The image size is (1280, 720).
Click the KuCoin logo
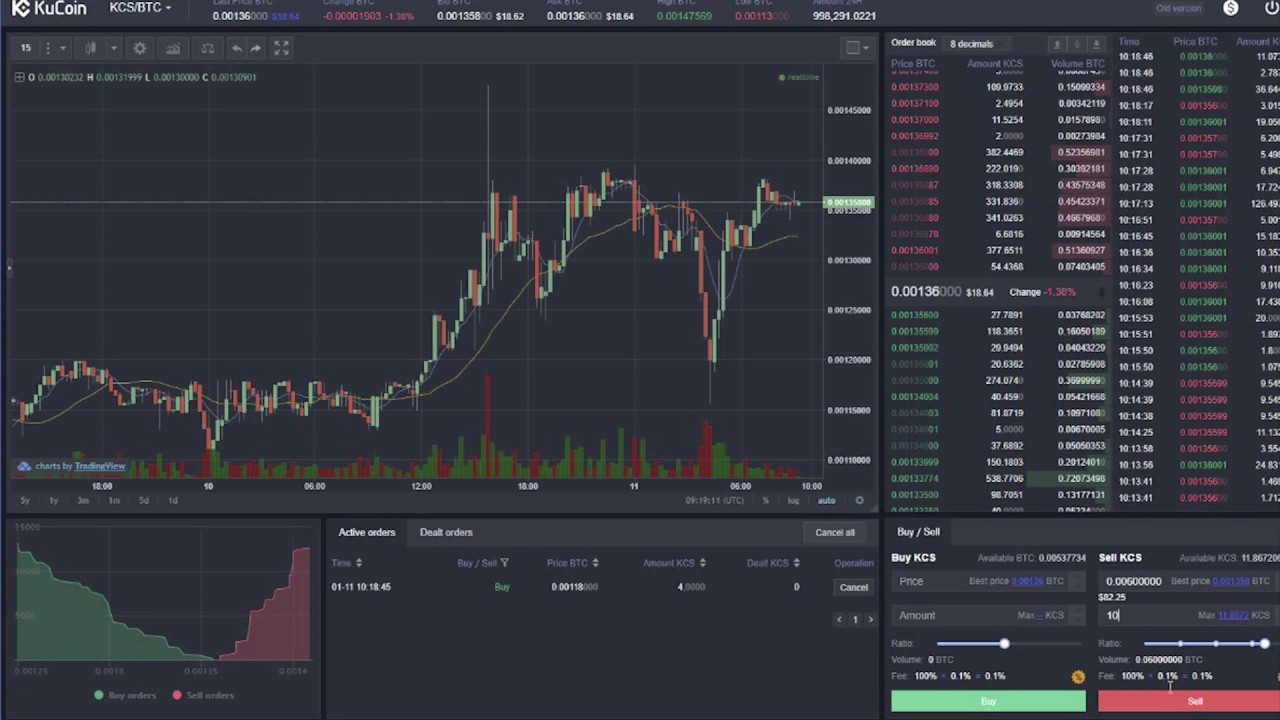(x=49, y=8)
